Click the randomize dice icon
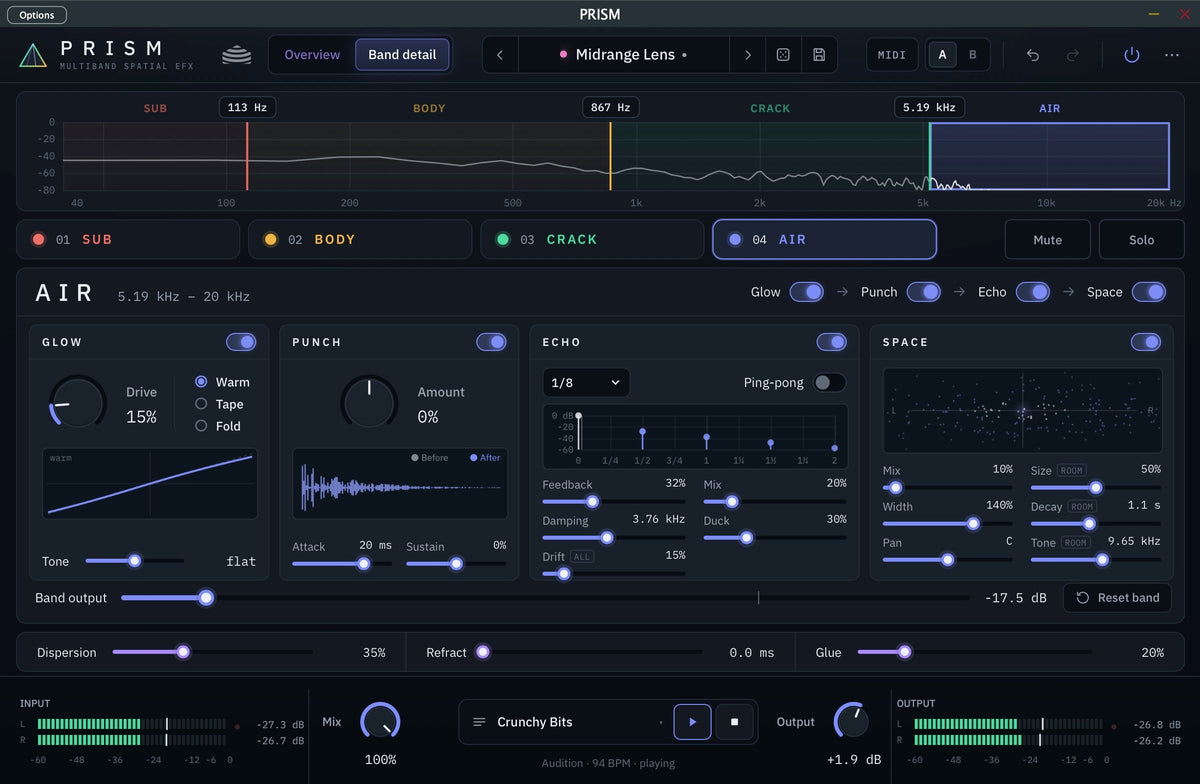The image size is (1200, 784). (x=783, y=55)
